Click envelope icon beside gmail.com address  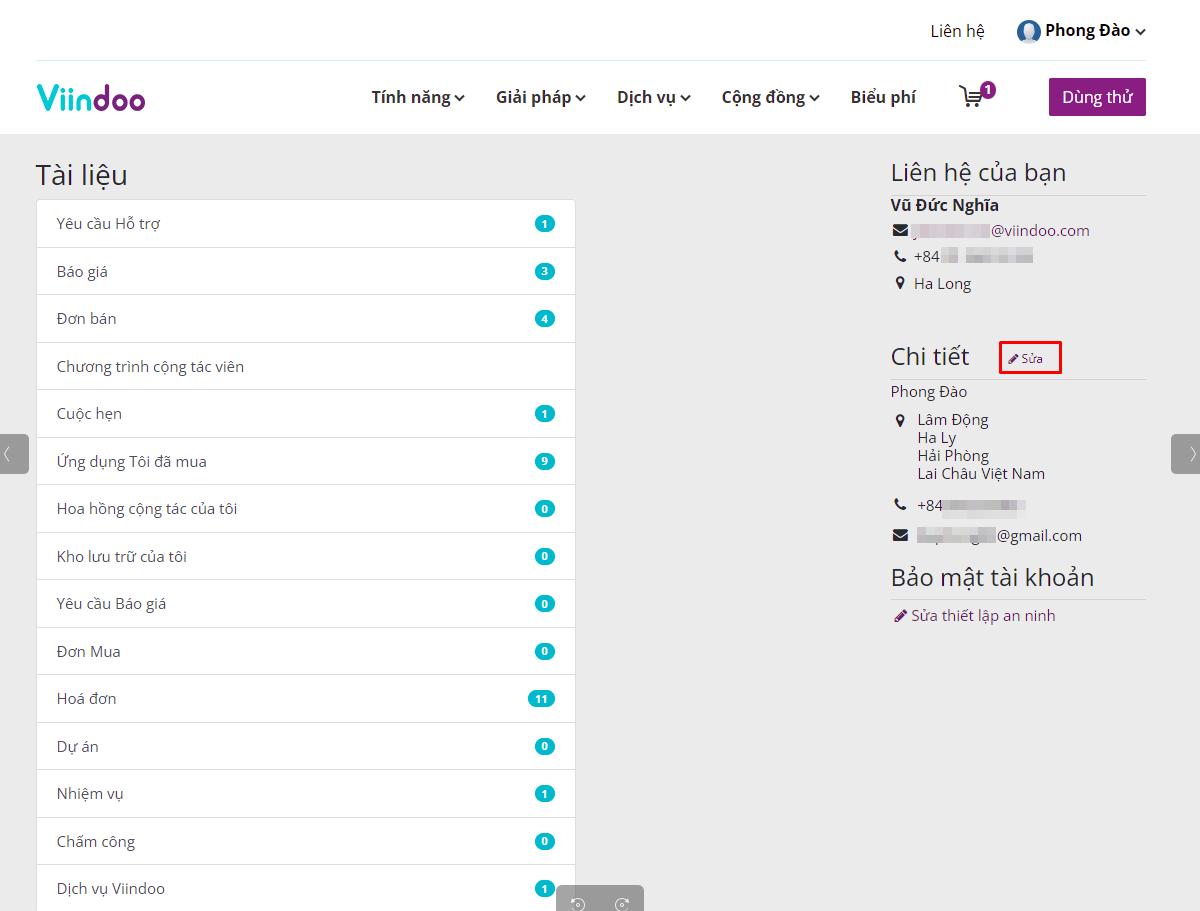click(900, 536)
